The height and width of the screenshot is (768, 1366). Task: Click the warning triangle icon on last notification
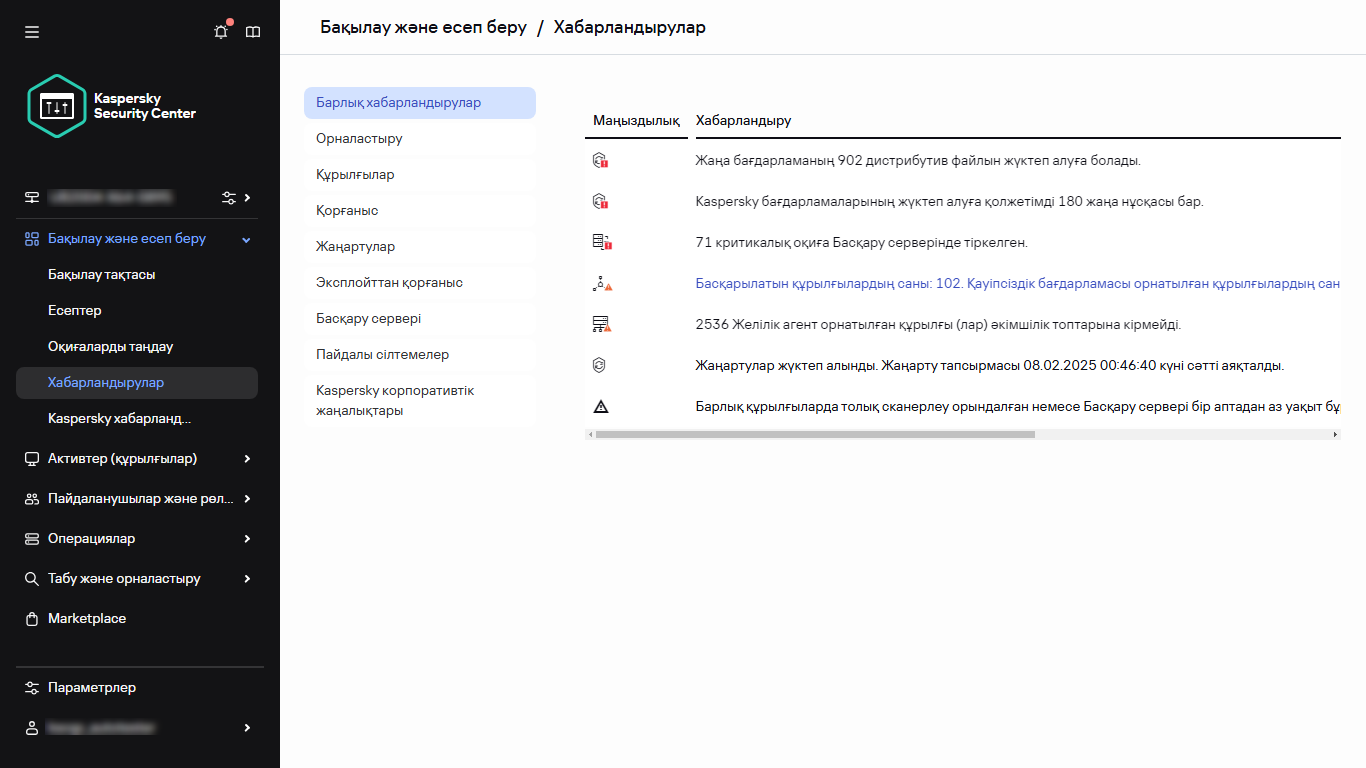point(599,406)
